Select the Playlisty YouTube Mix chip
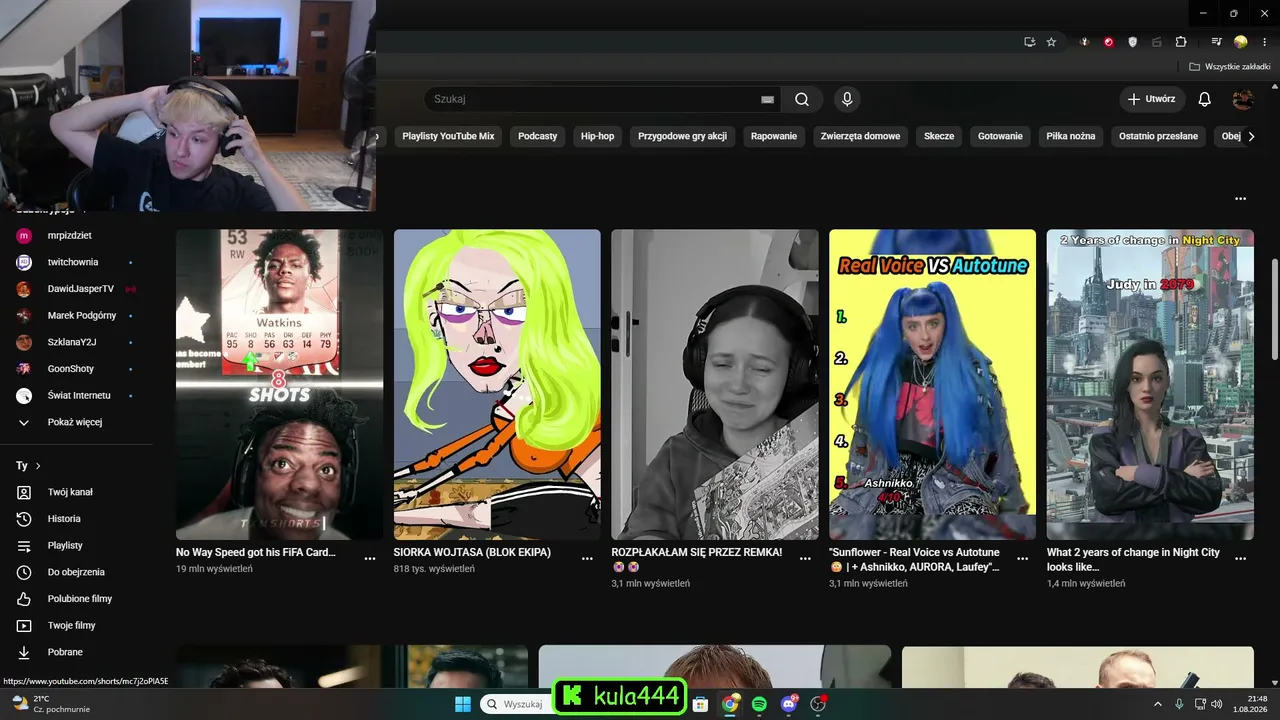Viewport: 1280px width, 720px height. point(448,136)
